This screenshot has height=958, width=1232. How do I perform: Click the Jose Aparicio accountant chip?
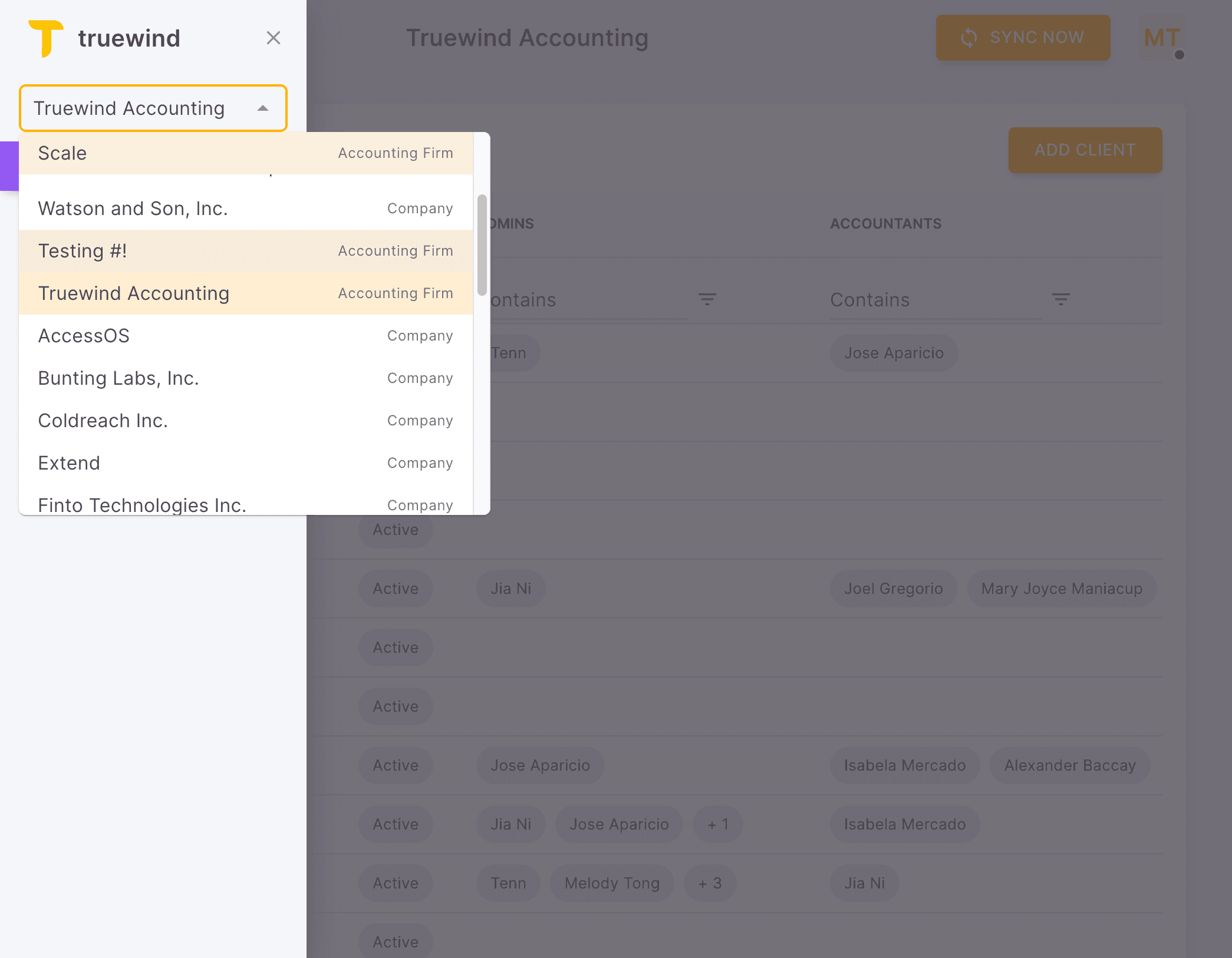(x=894, y=352)
